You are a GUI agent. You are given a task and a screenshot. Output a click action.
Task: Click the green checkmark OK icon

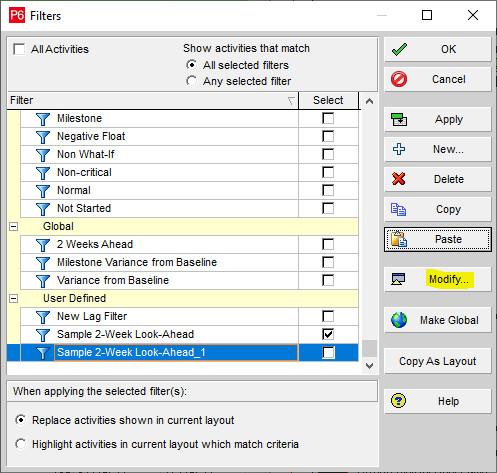pos(399,49)
